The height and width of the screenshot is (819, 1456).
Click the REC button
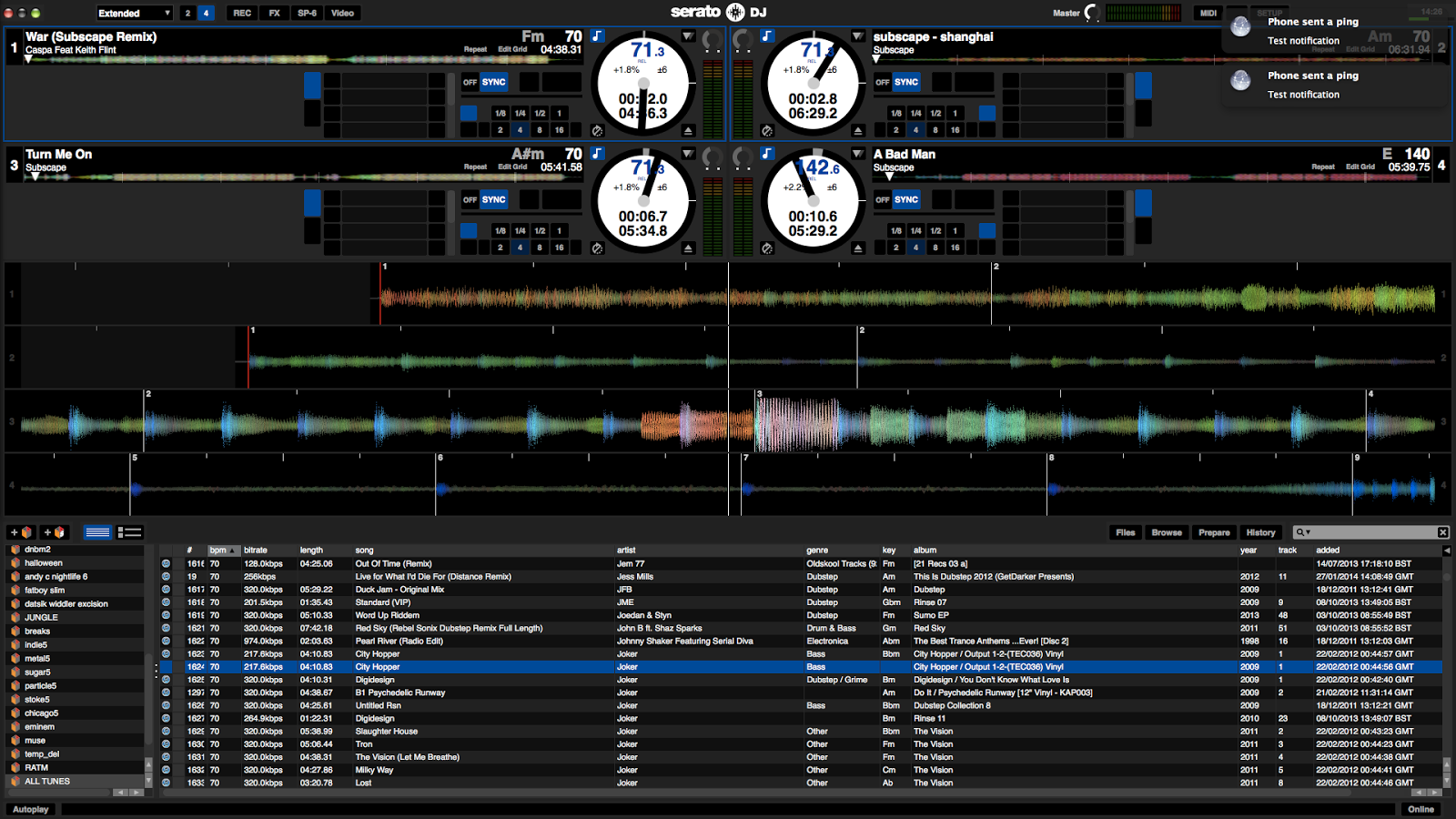point(242,13)
